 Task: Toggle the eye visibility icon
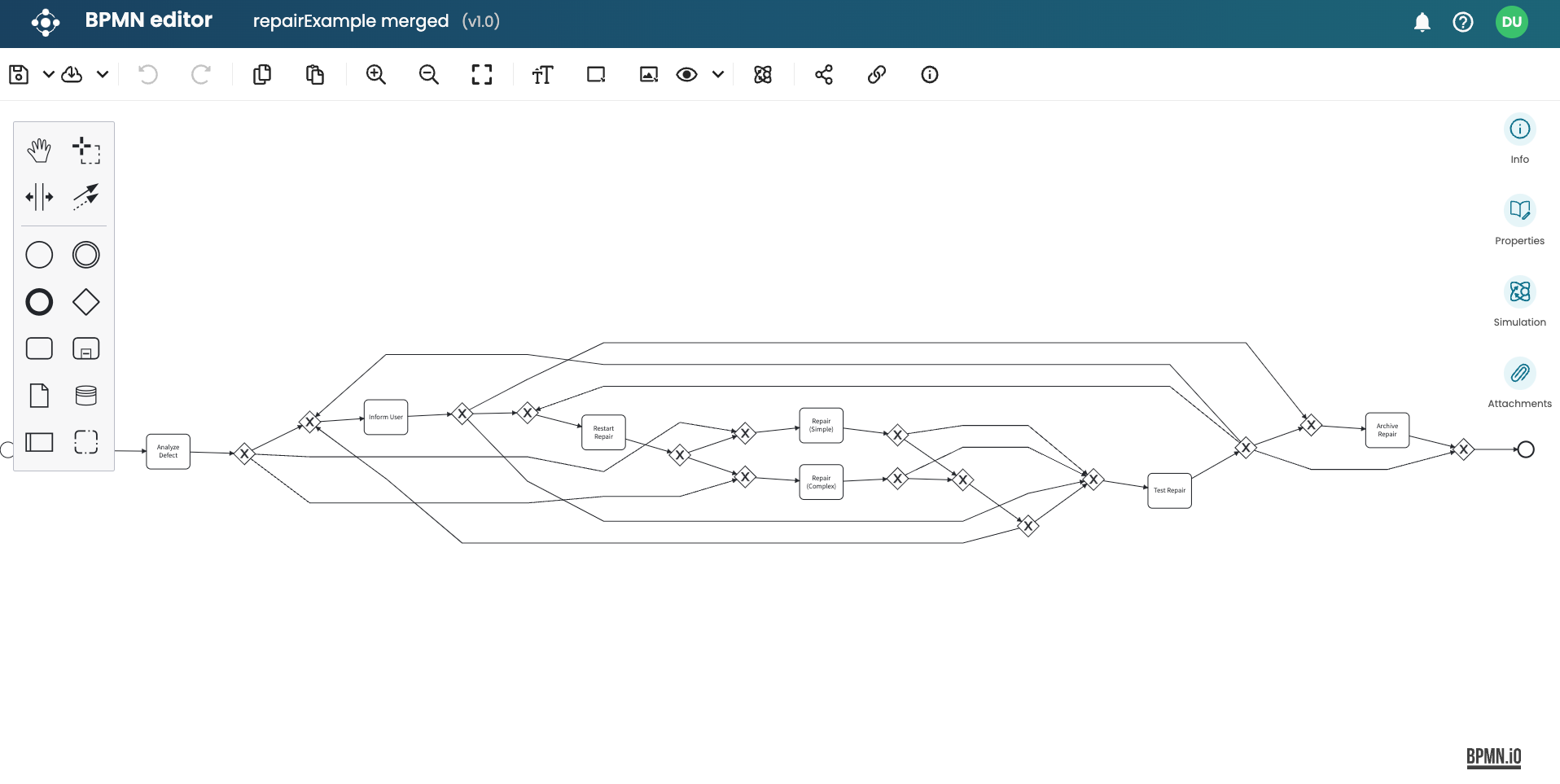click(686, 75)
